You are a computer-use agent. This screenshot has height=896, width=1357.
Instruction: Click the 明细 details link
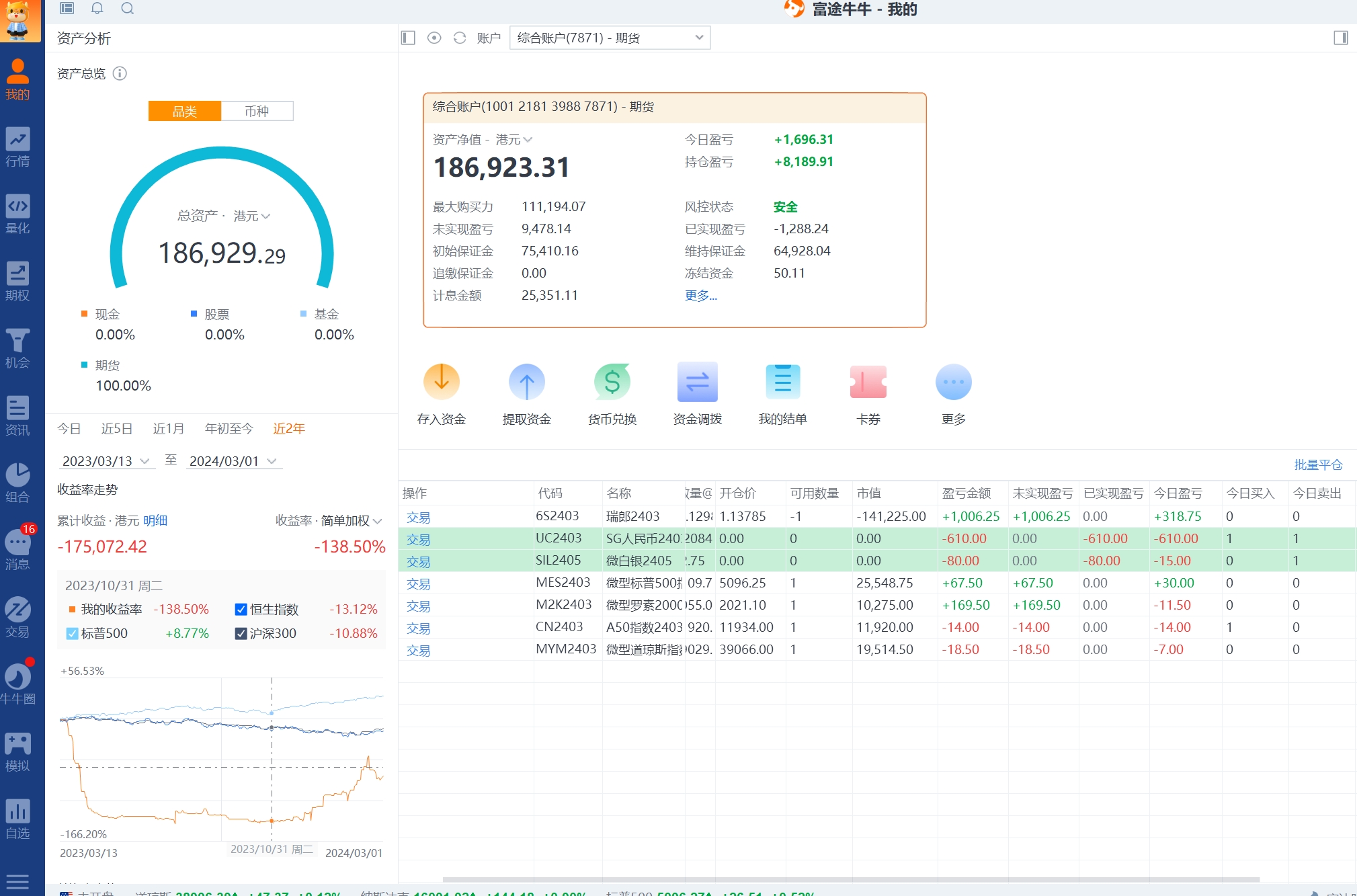[x=155, y=520]
